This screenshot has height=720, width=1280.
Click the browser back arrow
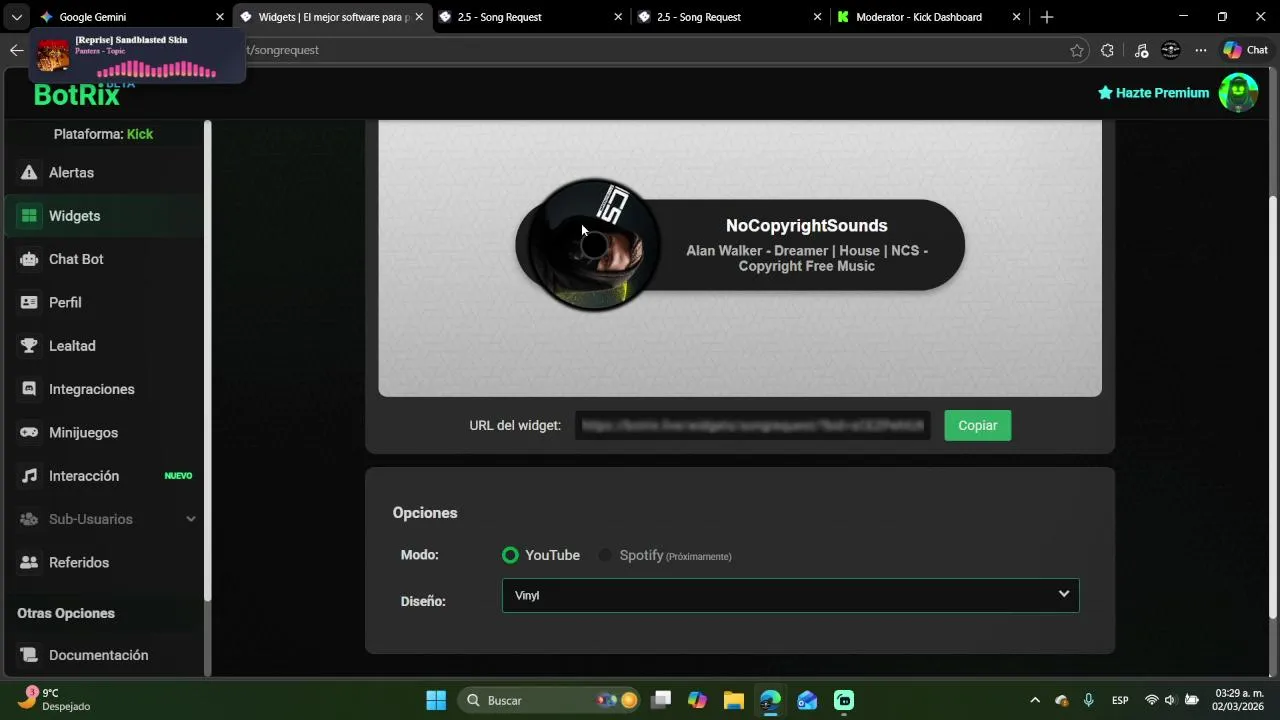point(16,50)
